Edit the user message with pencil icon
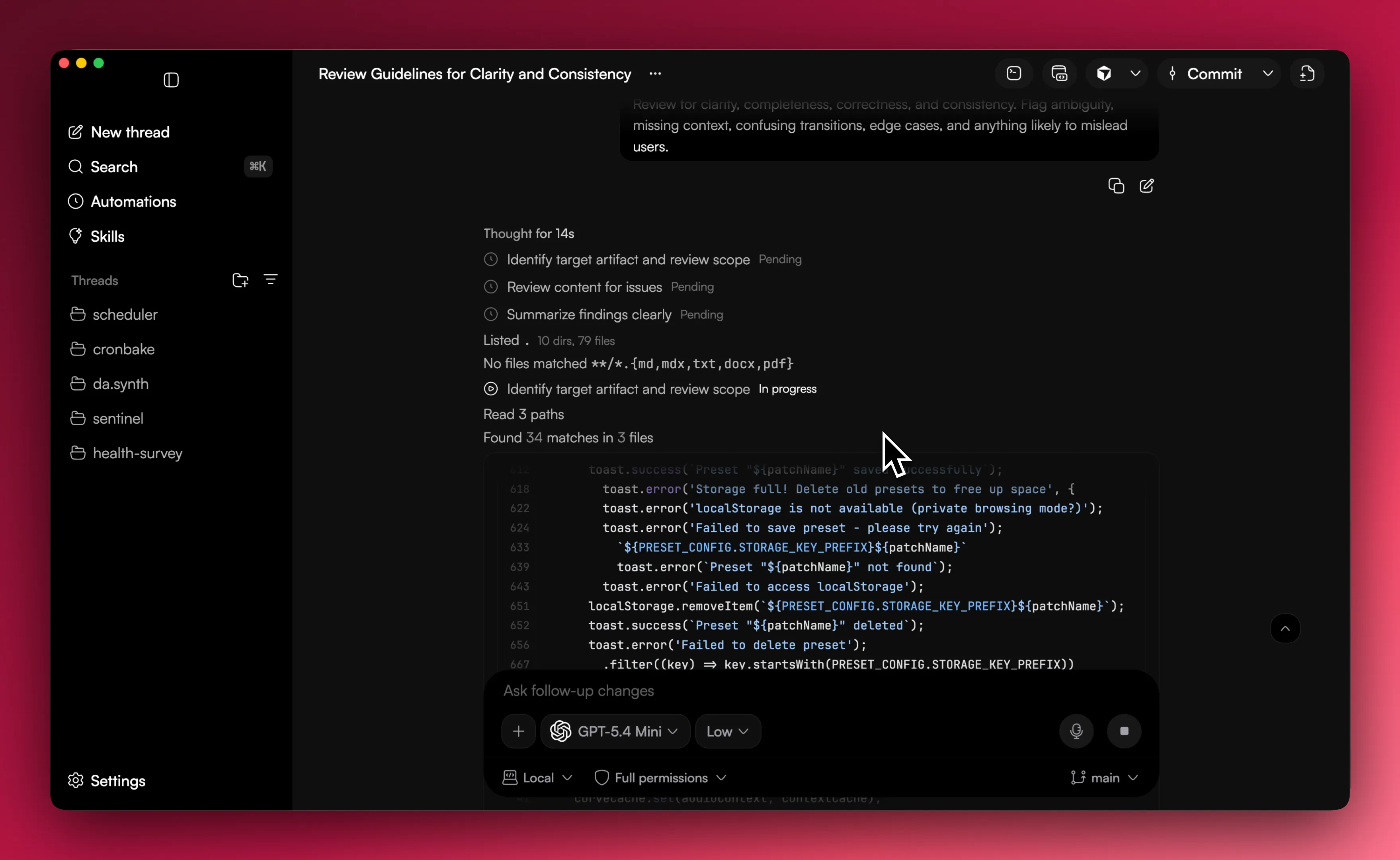The height and width of the screenshot is (860, 1400). [1146, 186]
